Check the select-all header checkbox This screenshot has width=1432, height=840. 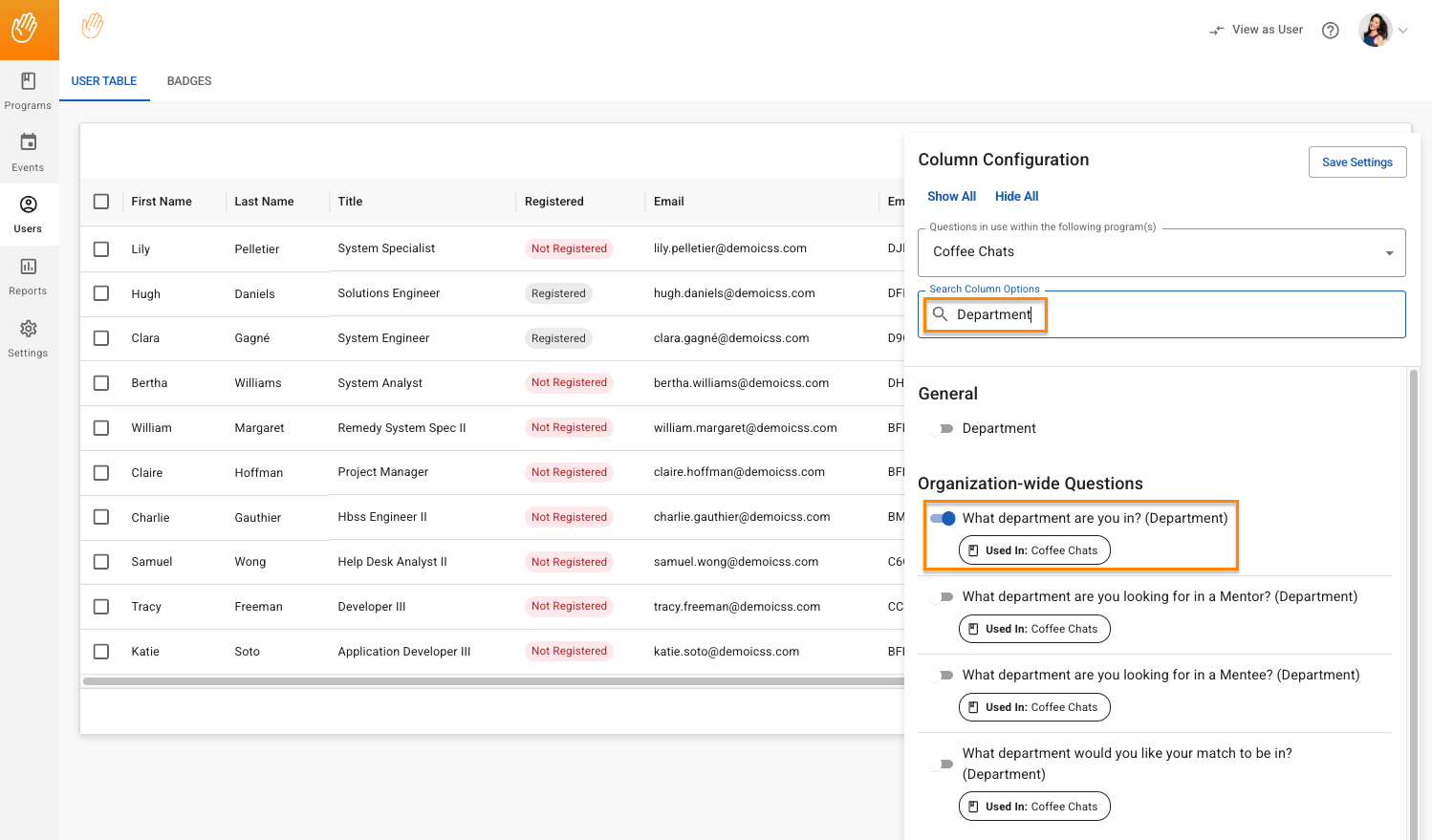click(x=101, y=202)
